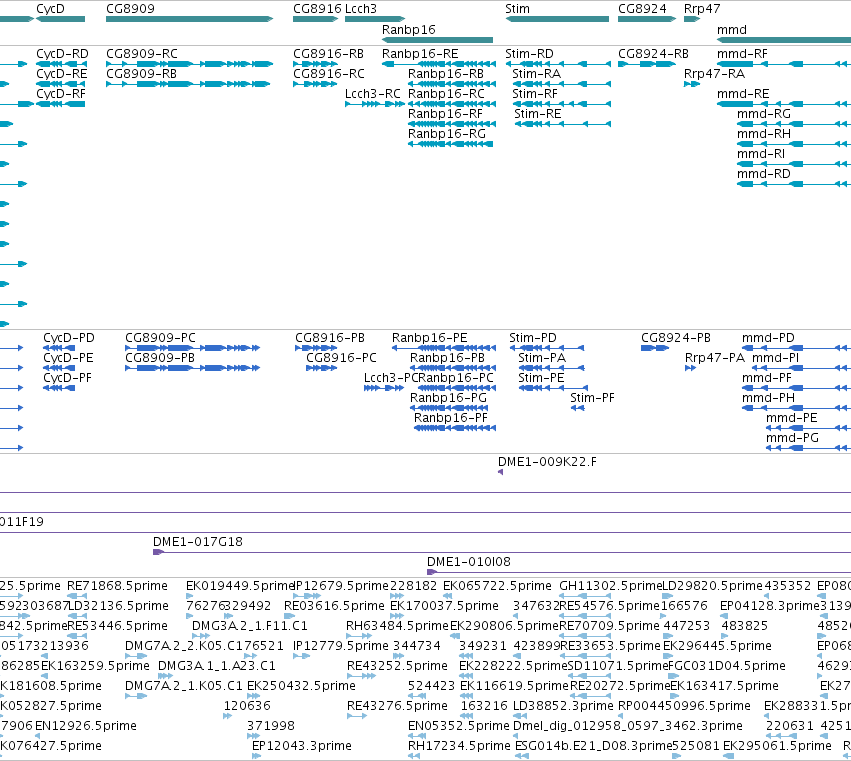Screen dimensions: 851x761
Task: Select protein CG8916-PB
Action: (x=316, y=348)
